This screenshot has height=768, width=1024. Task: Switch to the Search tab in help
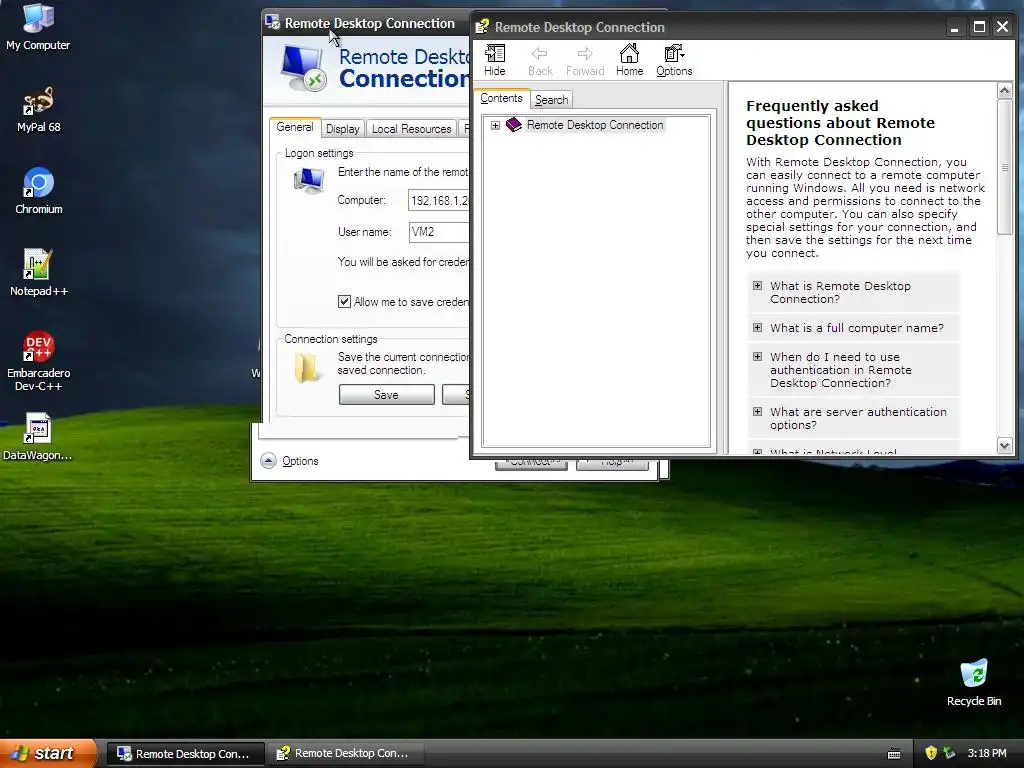(x=551, y=100)
